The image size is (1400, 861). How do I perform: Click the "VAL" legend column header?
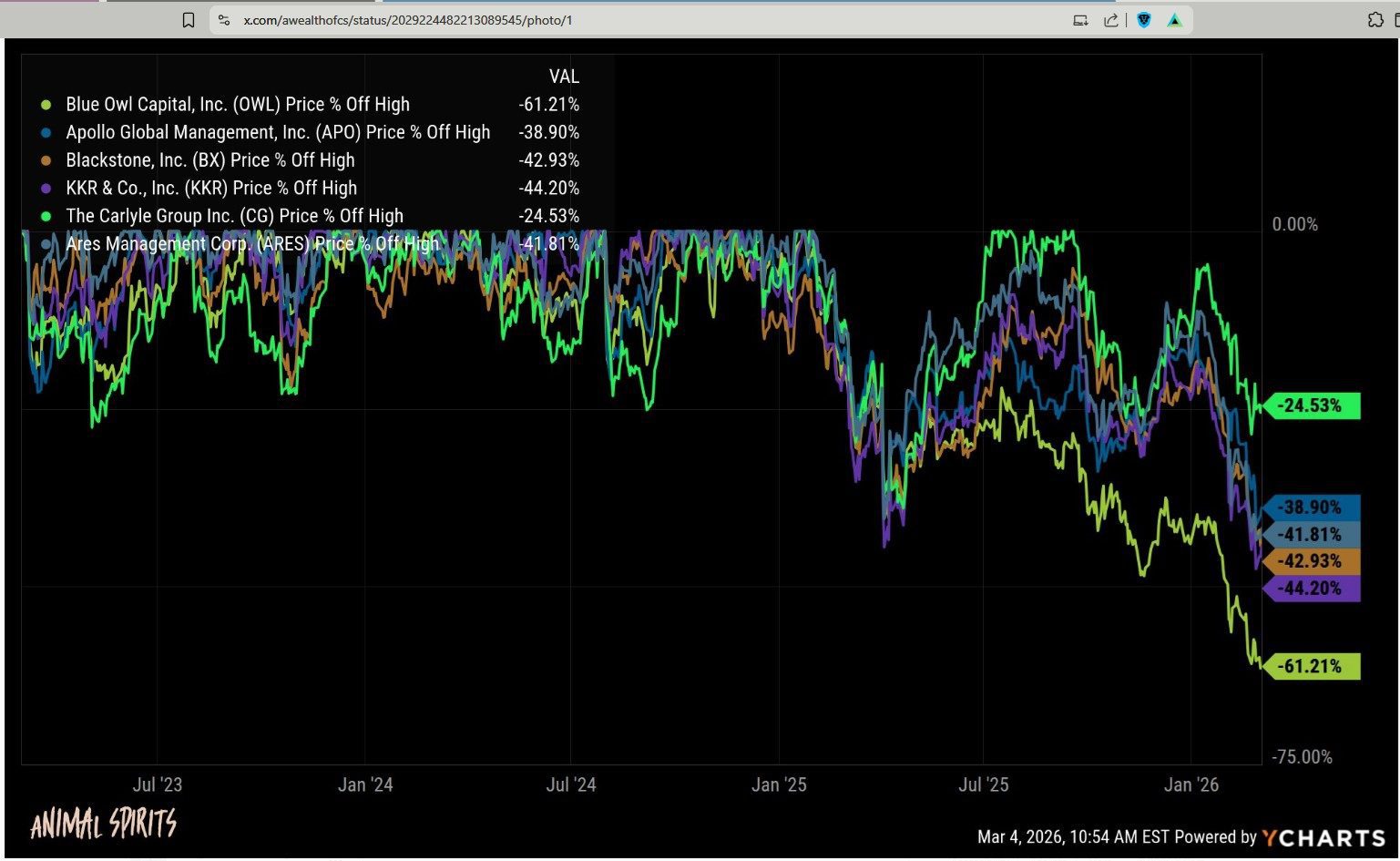click(x=564, y=77)
